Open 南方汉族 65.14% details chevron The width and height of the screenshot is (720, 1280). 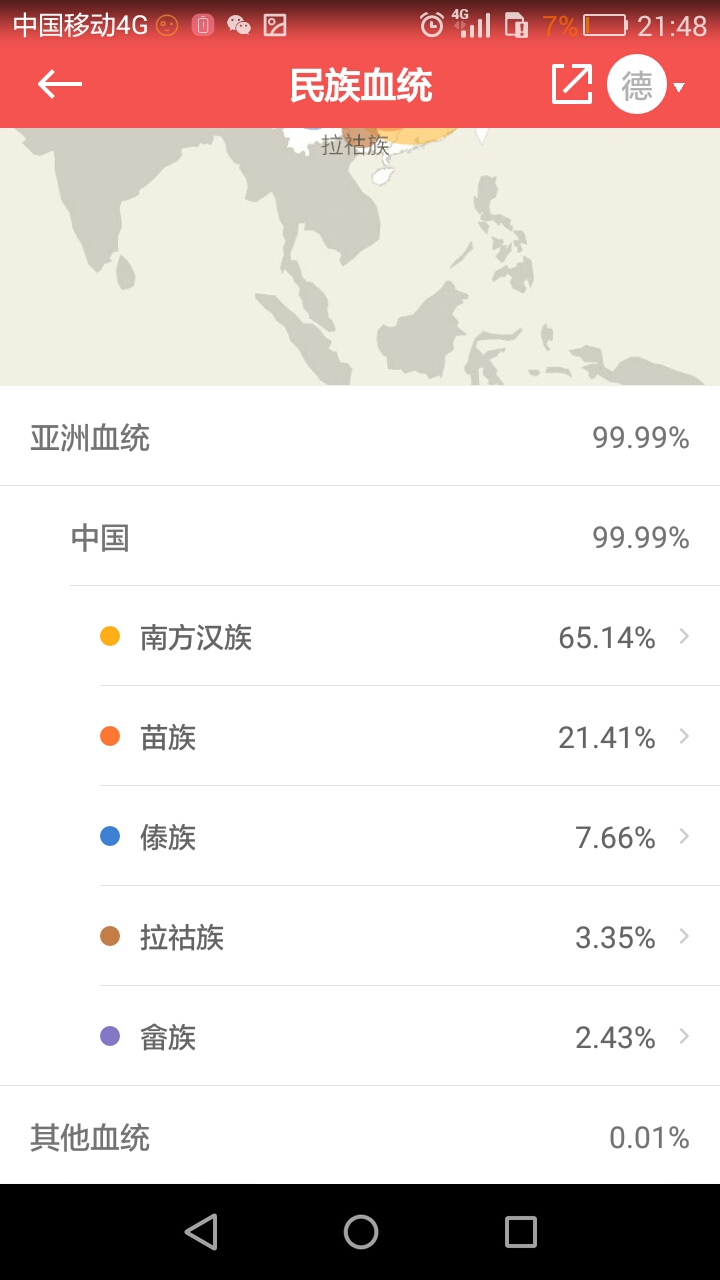[684, 636]
